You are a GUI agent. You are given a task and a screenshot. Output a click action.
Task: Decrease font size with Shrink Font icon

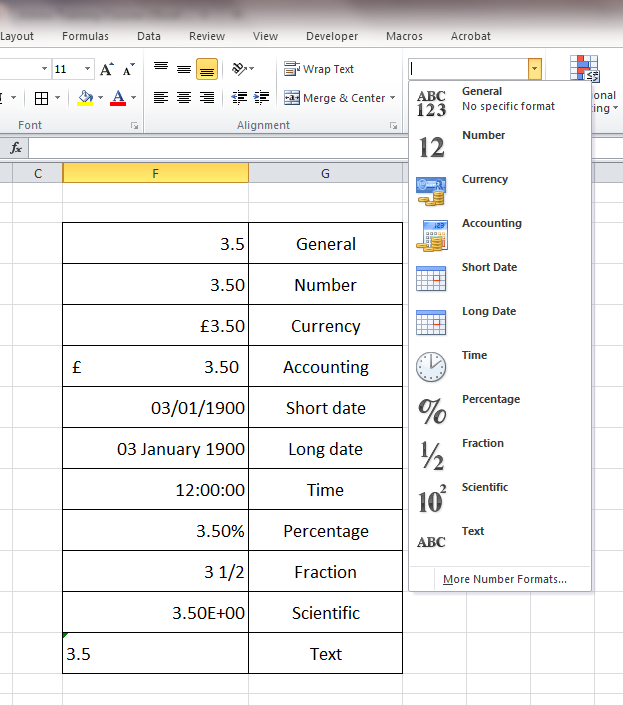(x=129, y=69)
